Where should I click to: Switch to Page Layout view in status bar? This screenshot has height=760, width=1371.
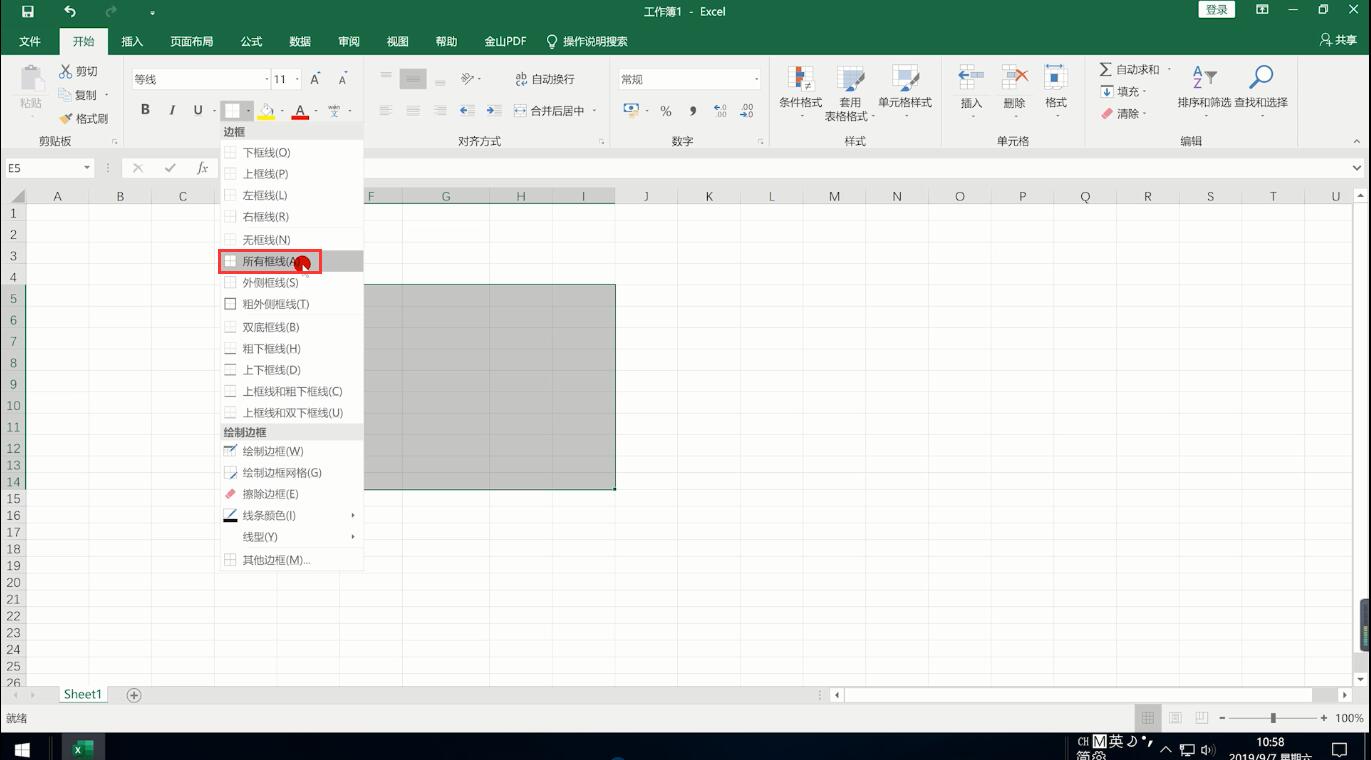click(x=1175, y=718)
